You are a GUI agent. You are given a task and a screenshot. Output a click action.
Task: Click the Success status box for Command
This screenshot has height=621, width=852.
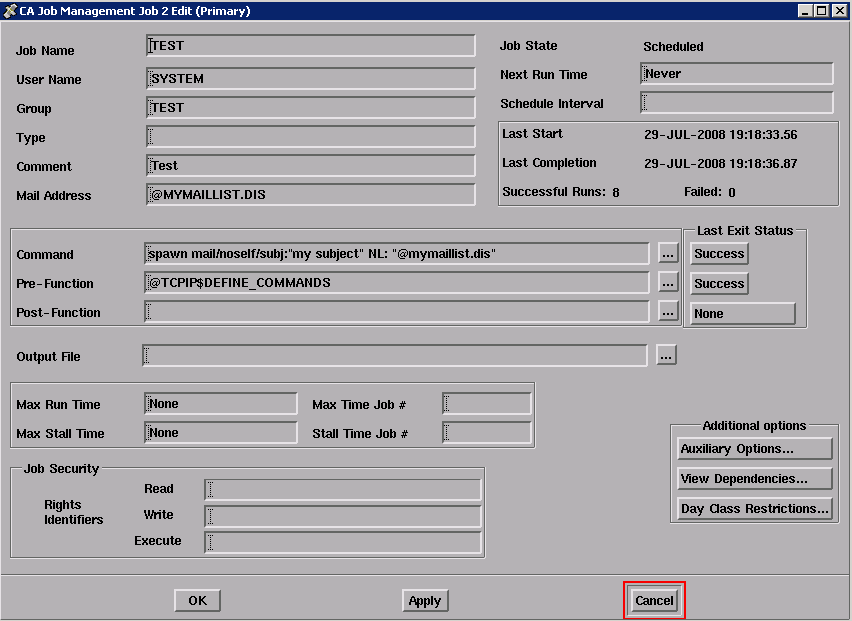pyautogui.click(x=718, y=253)
